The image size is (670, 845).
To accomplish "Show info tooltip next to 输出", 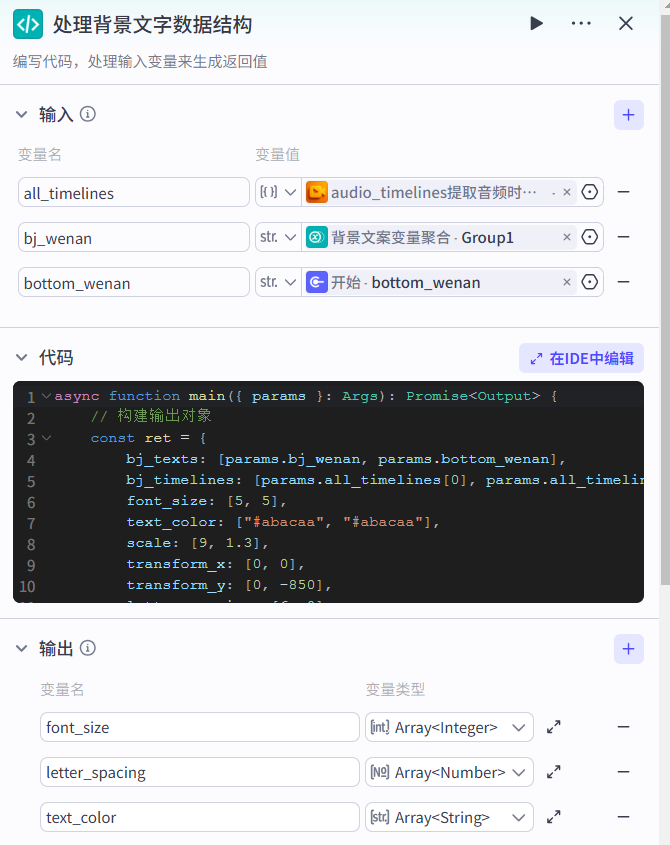I will point(88,648).
